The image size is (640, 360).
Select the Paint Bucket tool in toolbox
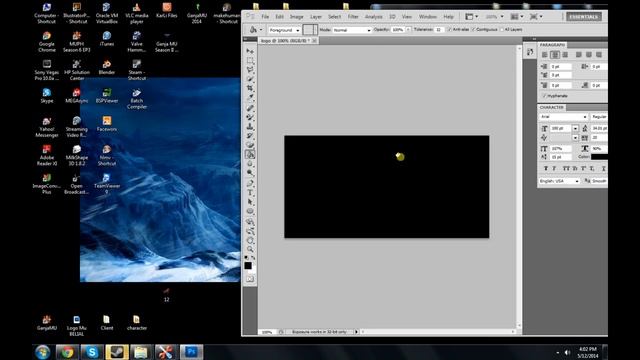tap(250, 154)
